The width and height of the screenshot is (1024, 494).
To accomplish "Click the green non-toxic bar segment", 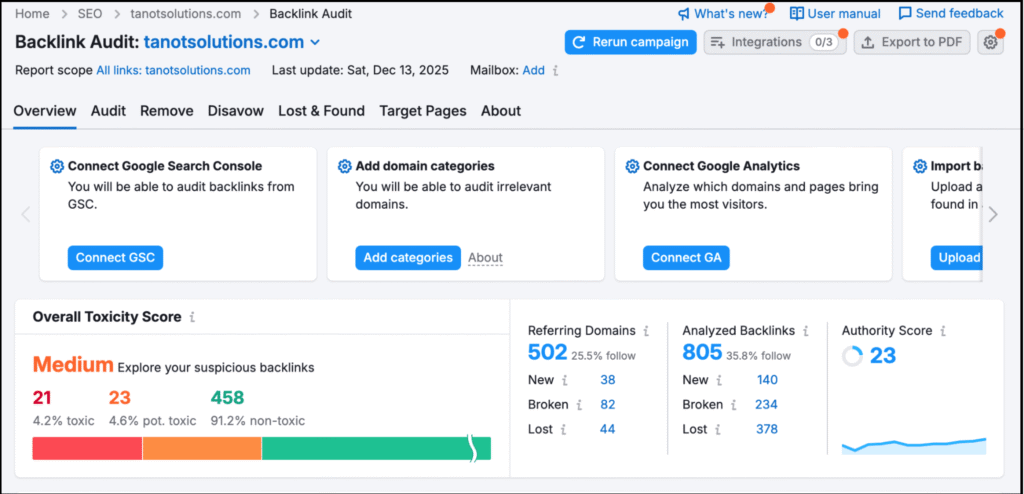I will click(x=376, y=449).
